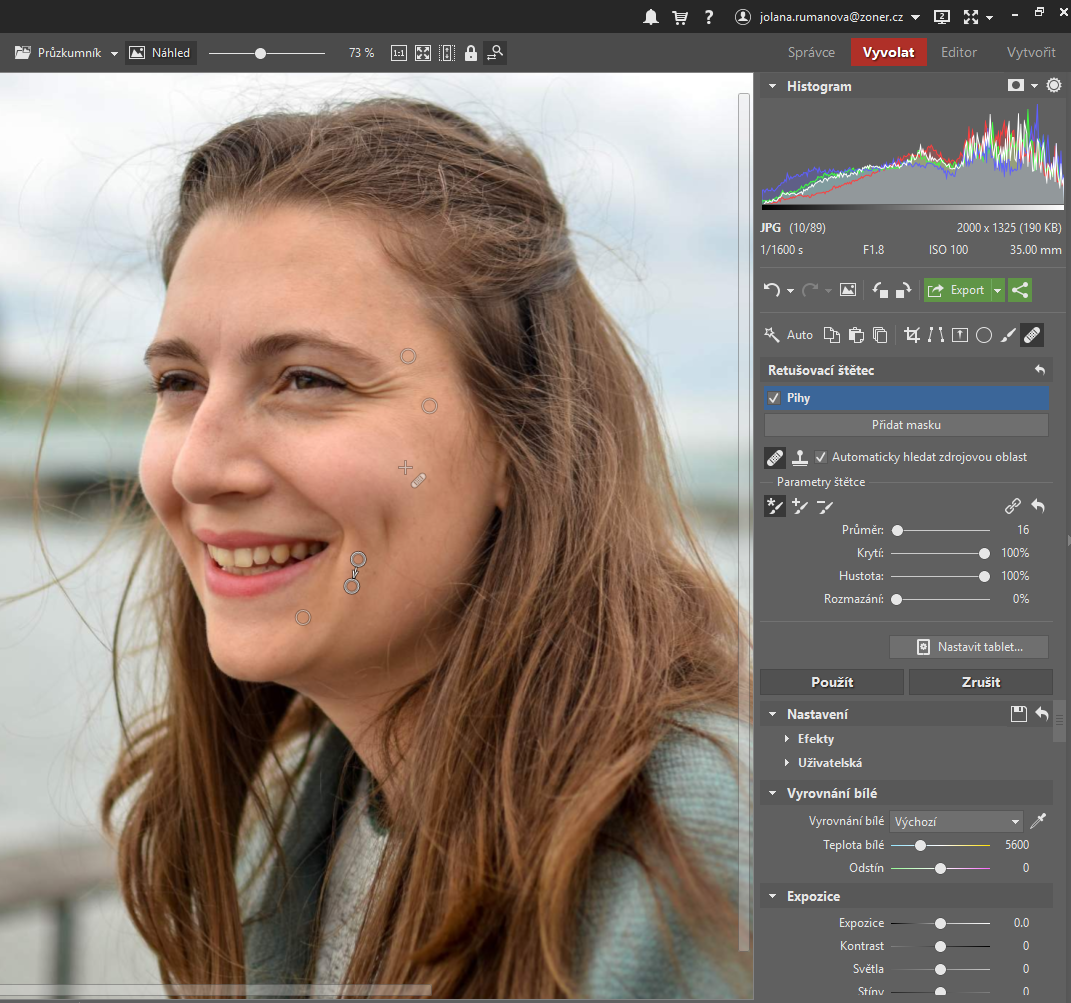Image resolution: width=1071 pixels, height=1003 pixels.
Task: Click the white balance eyedropper
Action: (1038, 822)
